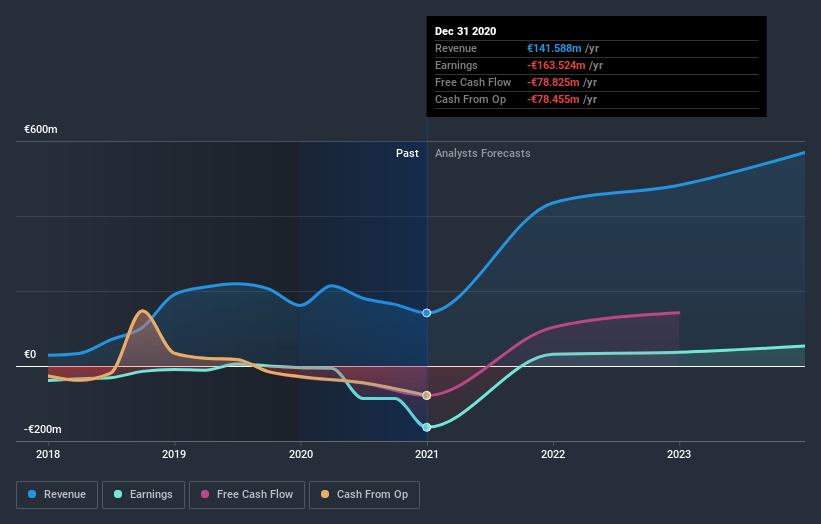The image size is (821, 524).
Task: Click the 2018 x-axis label
Action: [48, 454]
